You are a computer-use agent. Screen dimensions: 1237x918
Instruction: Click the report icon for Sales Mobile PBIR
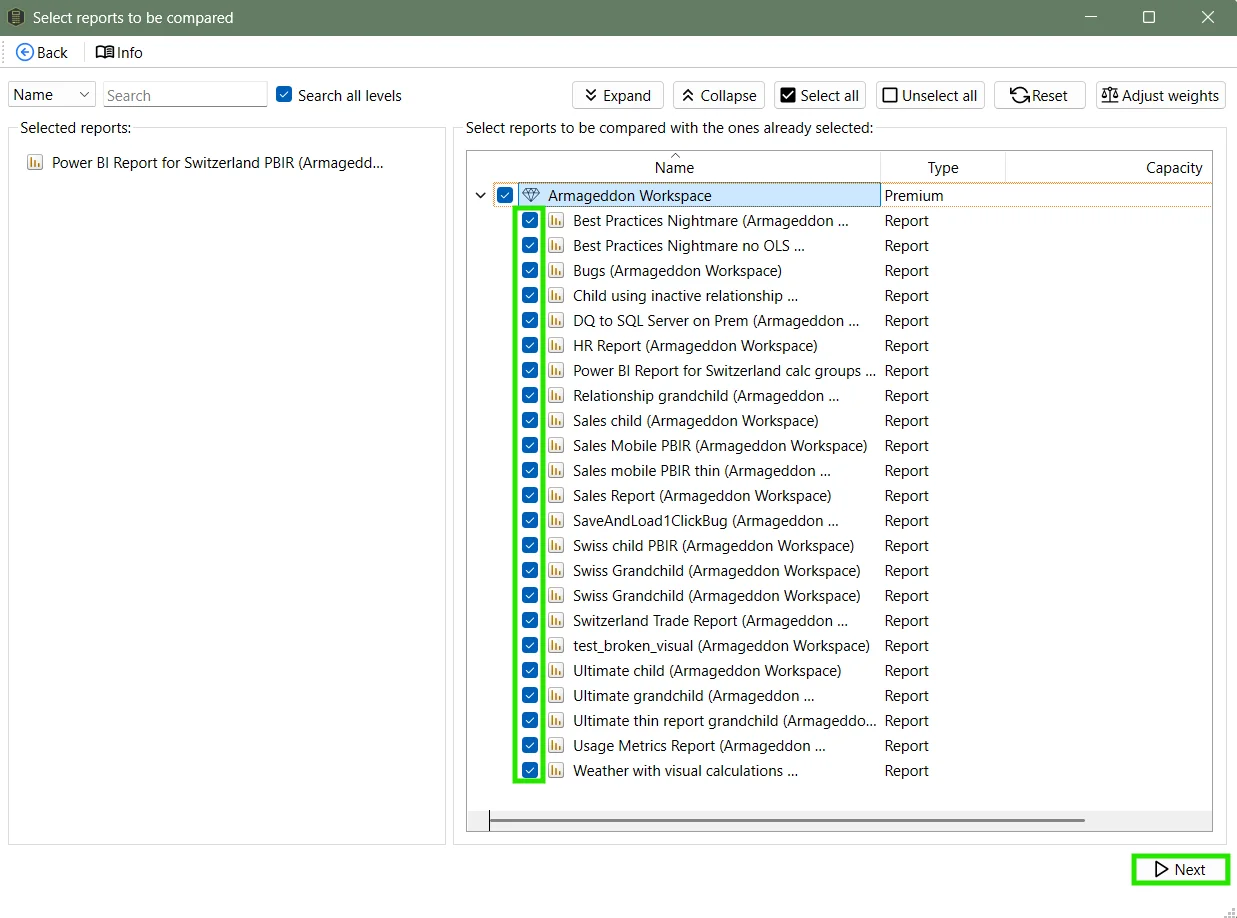click(556, 446)
